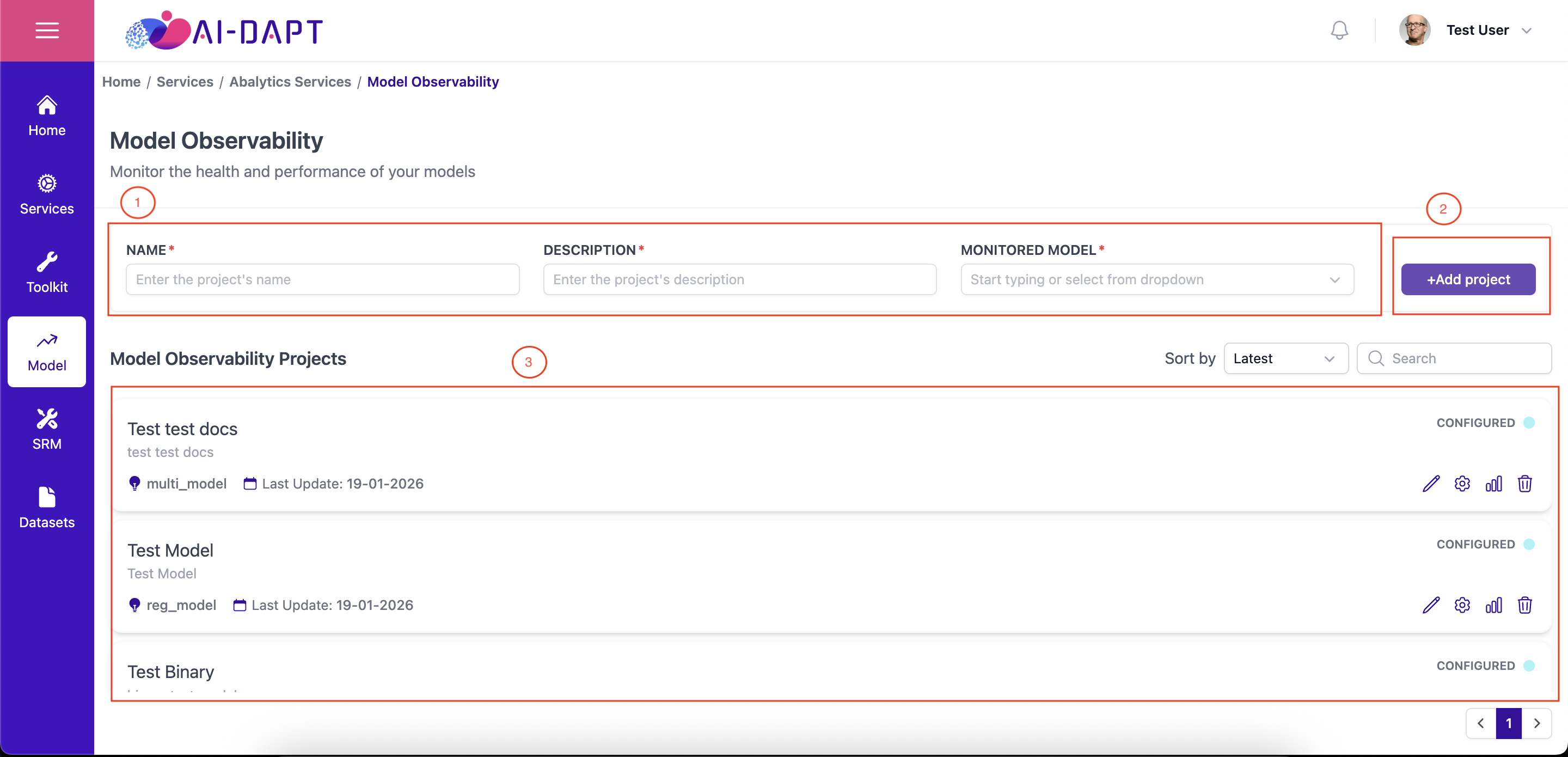The width and height of the screenshot is (1568, 757).
Task: Click the multi_model lightbulb icon
Action: click(x=134, y=484)
